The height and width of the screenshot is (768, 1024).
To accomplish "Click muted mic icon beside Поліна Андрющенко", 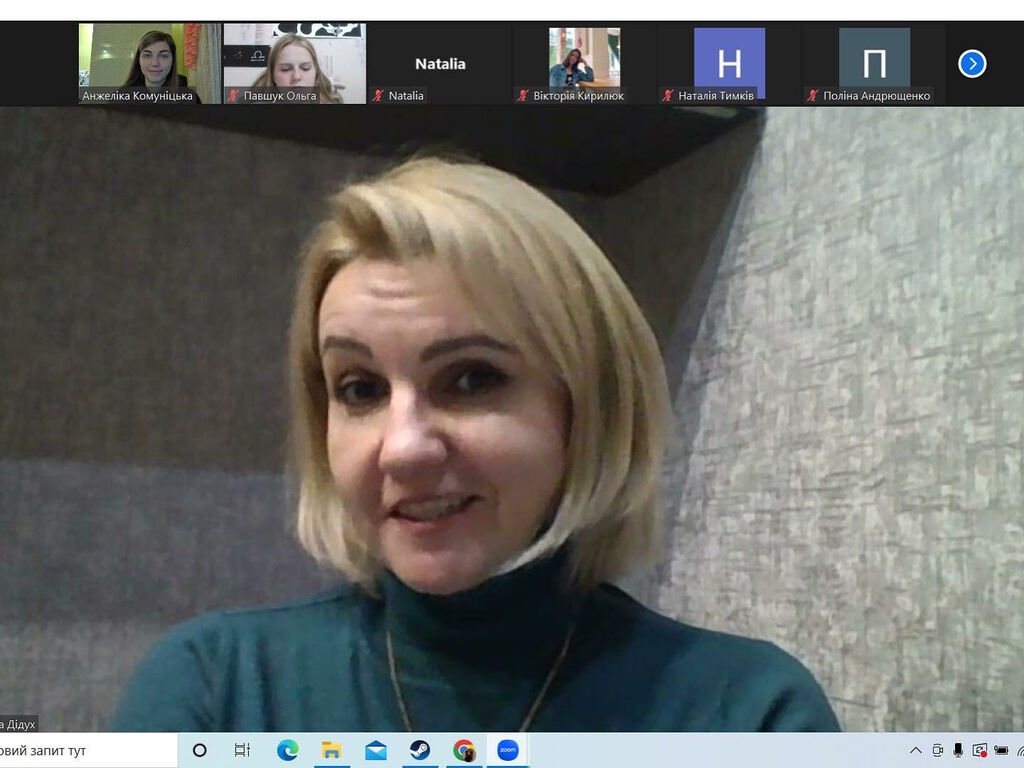I will point(813,96).
